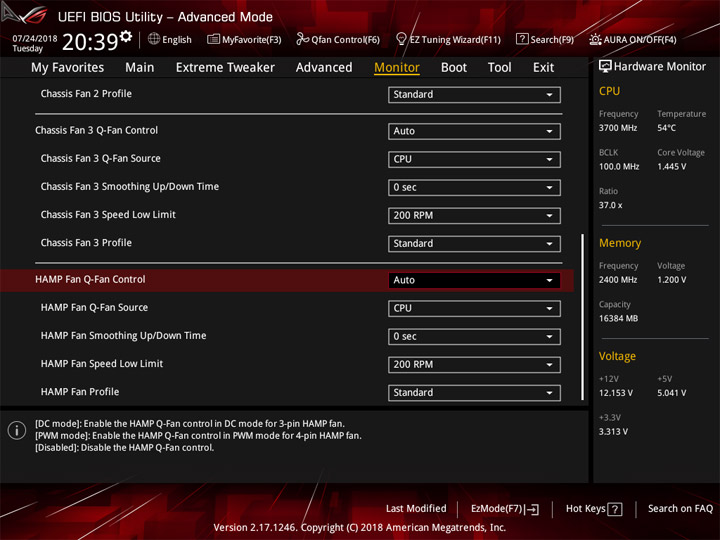Click the info icon beside help text
720x540 pixels.
(17, 430)
